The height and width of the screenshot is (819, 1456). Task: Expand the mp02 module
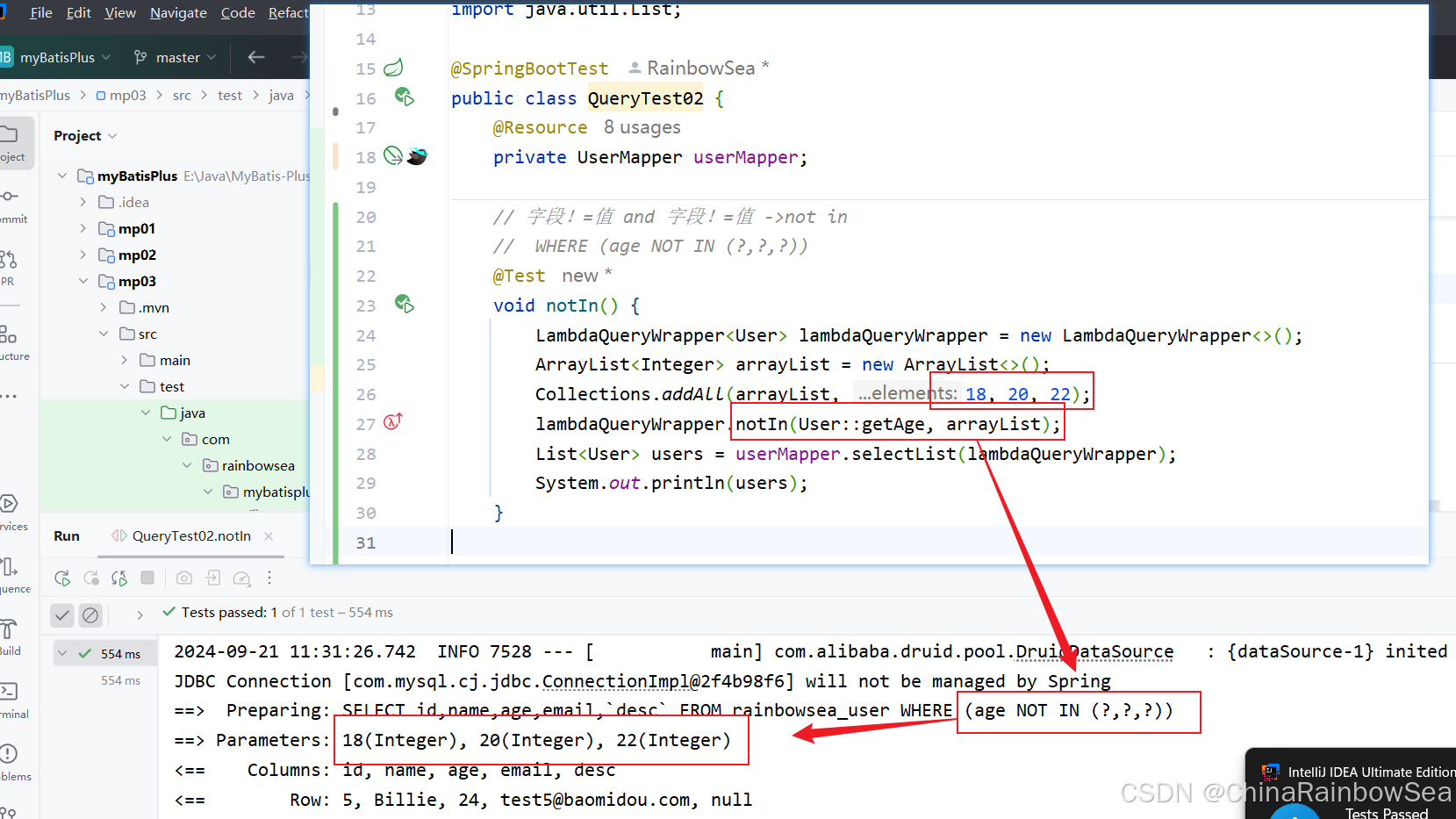tap(83, 255)
